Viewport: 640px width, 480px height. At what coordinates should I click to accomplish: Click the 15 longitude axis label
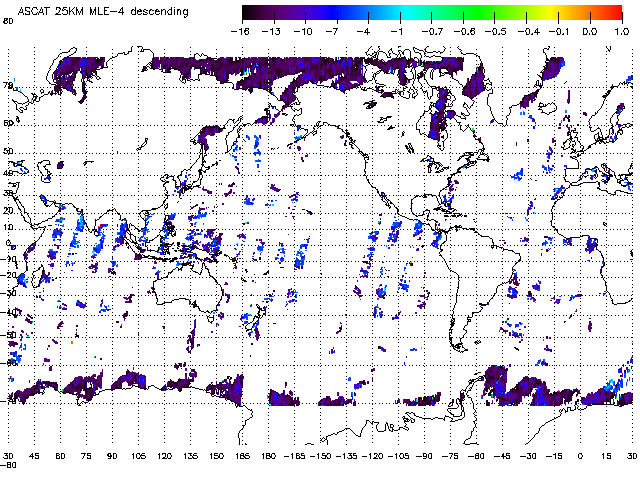click(606, 456)
